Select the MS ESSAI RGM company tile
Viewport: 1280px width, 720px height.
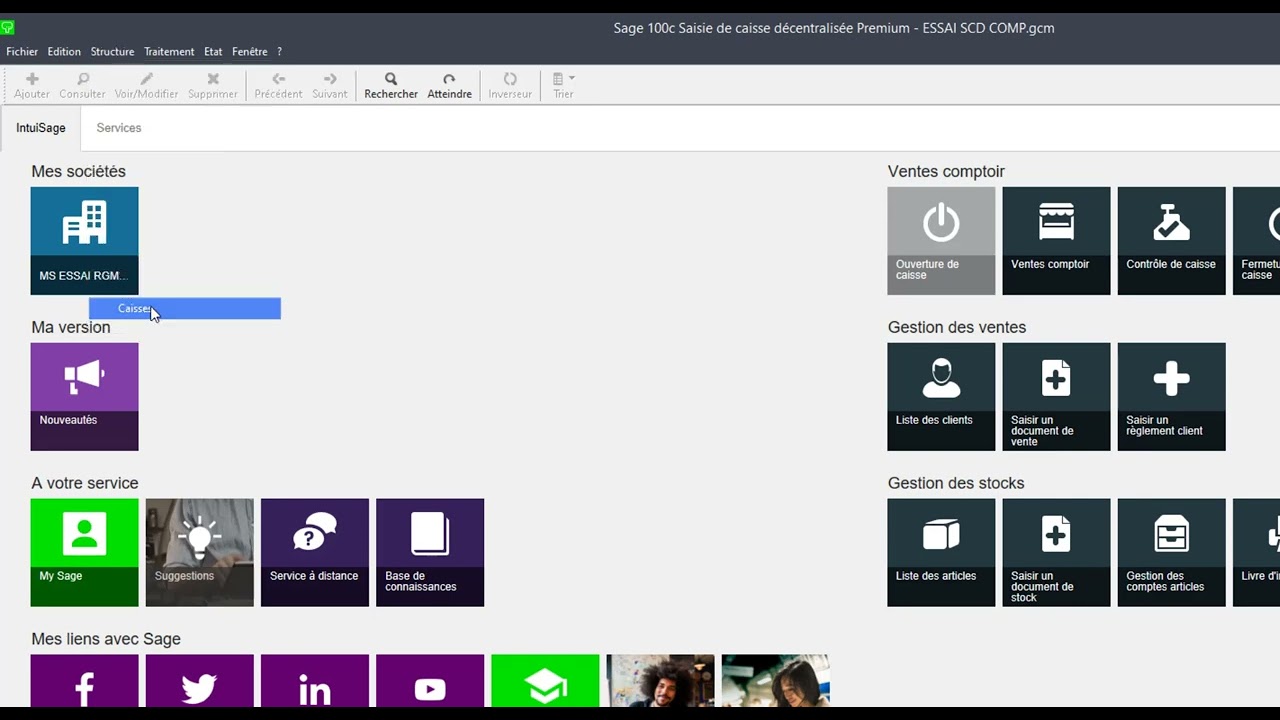click(85, 241)
